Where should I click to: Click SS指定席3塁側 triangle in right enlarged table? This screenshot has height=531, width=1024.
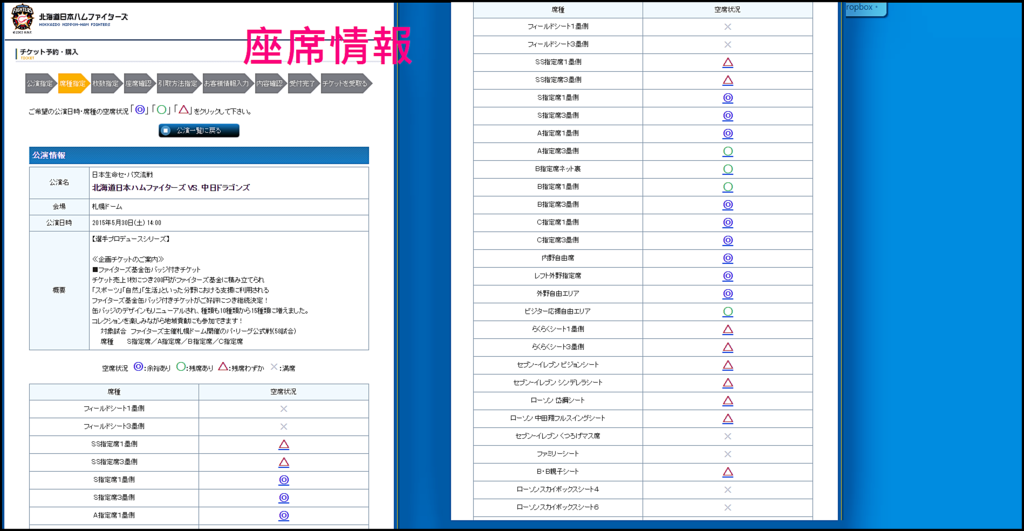coord(728,80)
